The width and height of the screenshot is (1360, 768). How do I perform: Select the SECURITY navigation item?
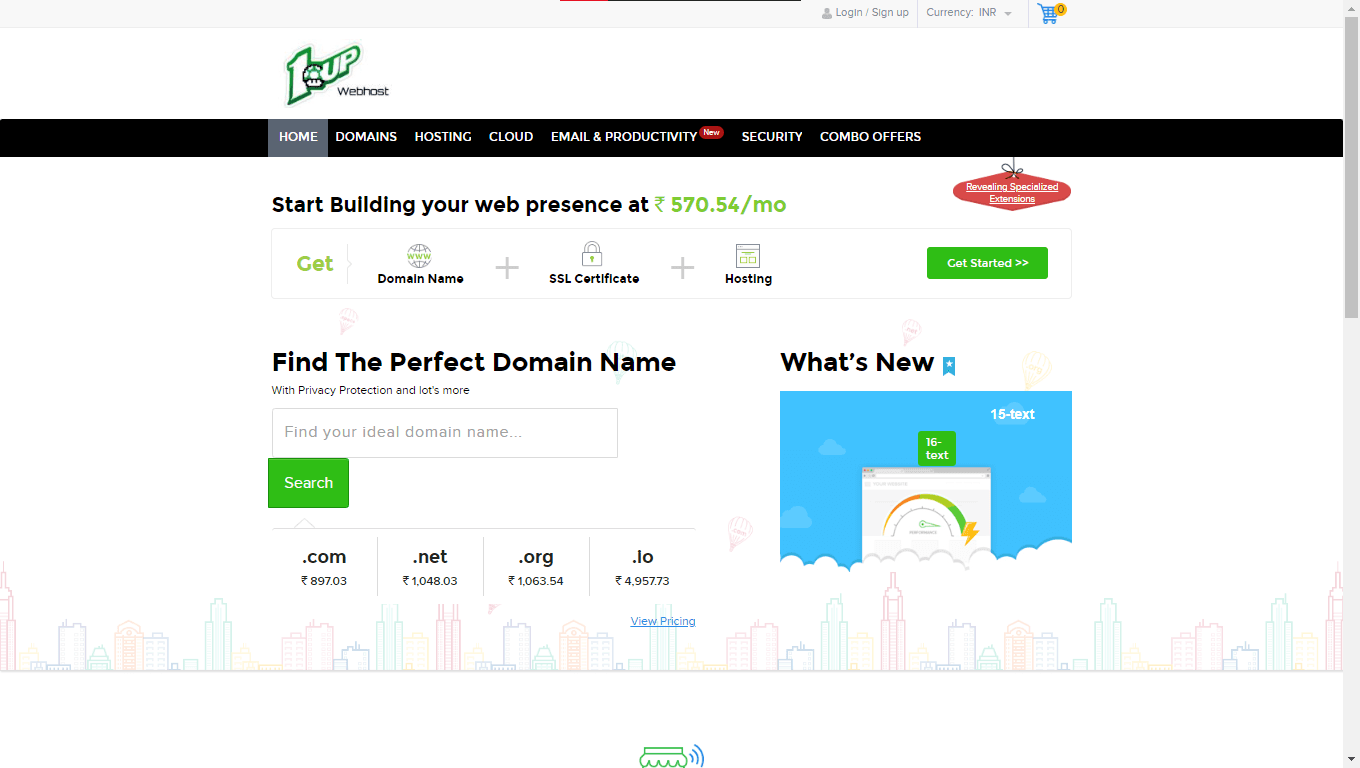click(x=771, y=137)
